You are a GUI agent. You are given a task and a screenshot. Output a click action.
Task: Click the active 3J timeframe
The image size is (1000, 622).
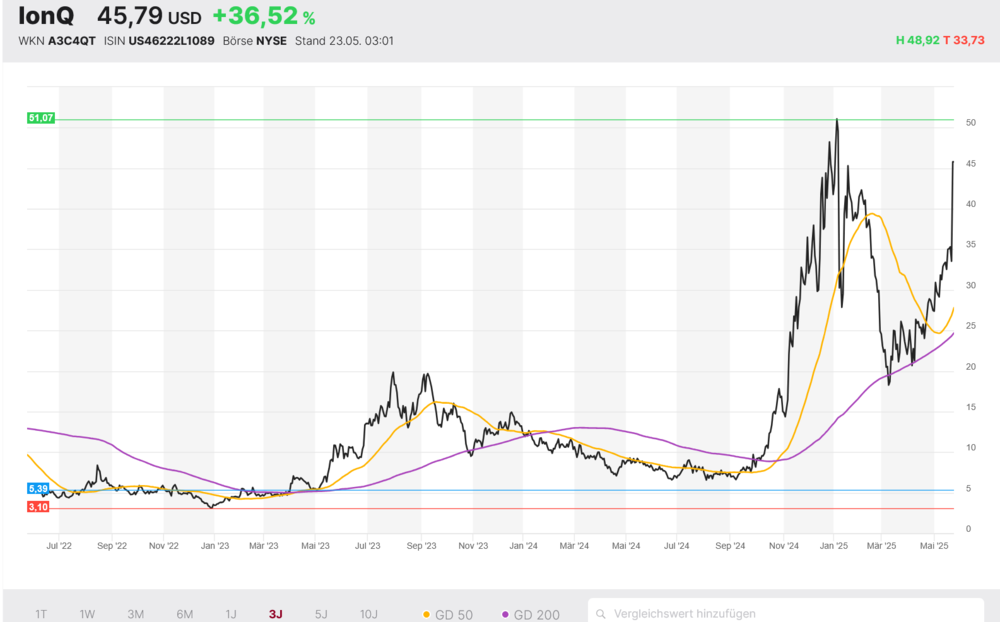coord(275,614)
